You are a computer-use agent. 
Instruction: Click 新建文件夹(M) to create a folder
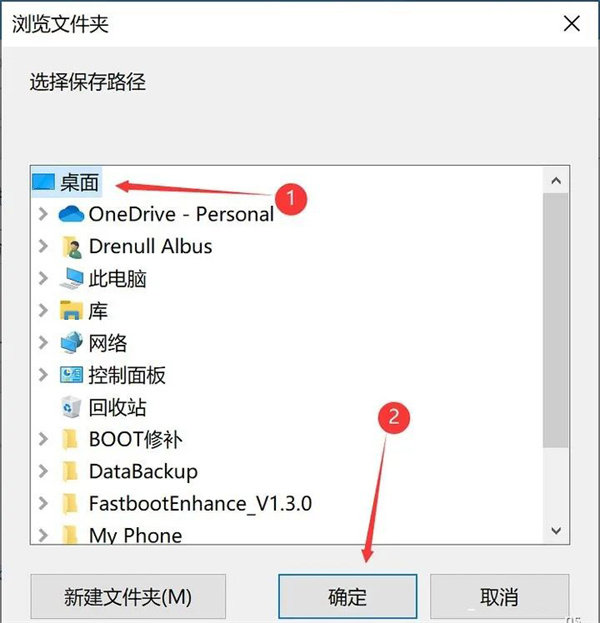coord(128,597)
